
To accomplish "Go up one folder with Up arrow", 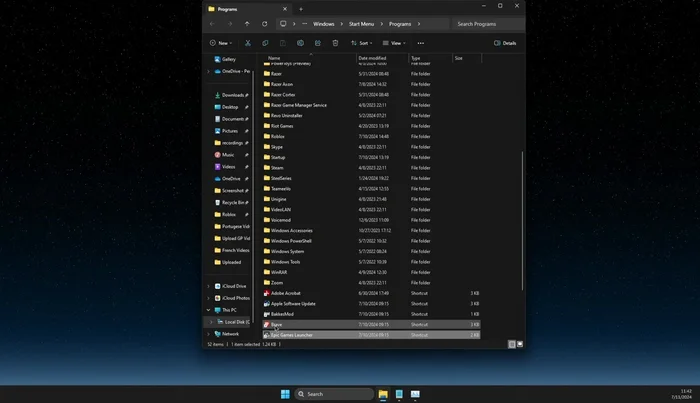I will tap(247, 23).
